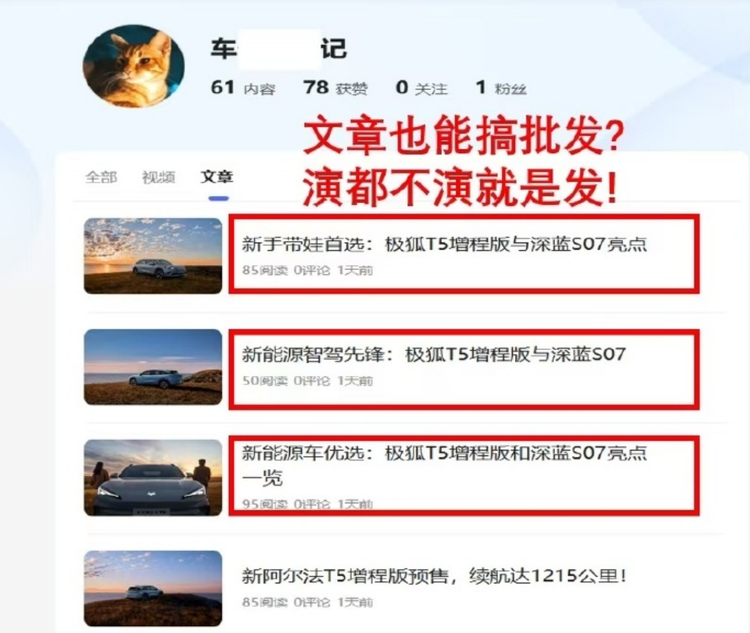
Task: Click the 85阅读 stats under first article
Action: tap(265, 270)
